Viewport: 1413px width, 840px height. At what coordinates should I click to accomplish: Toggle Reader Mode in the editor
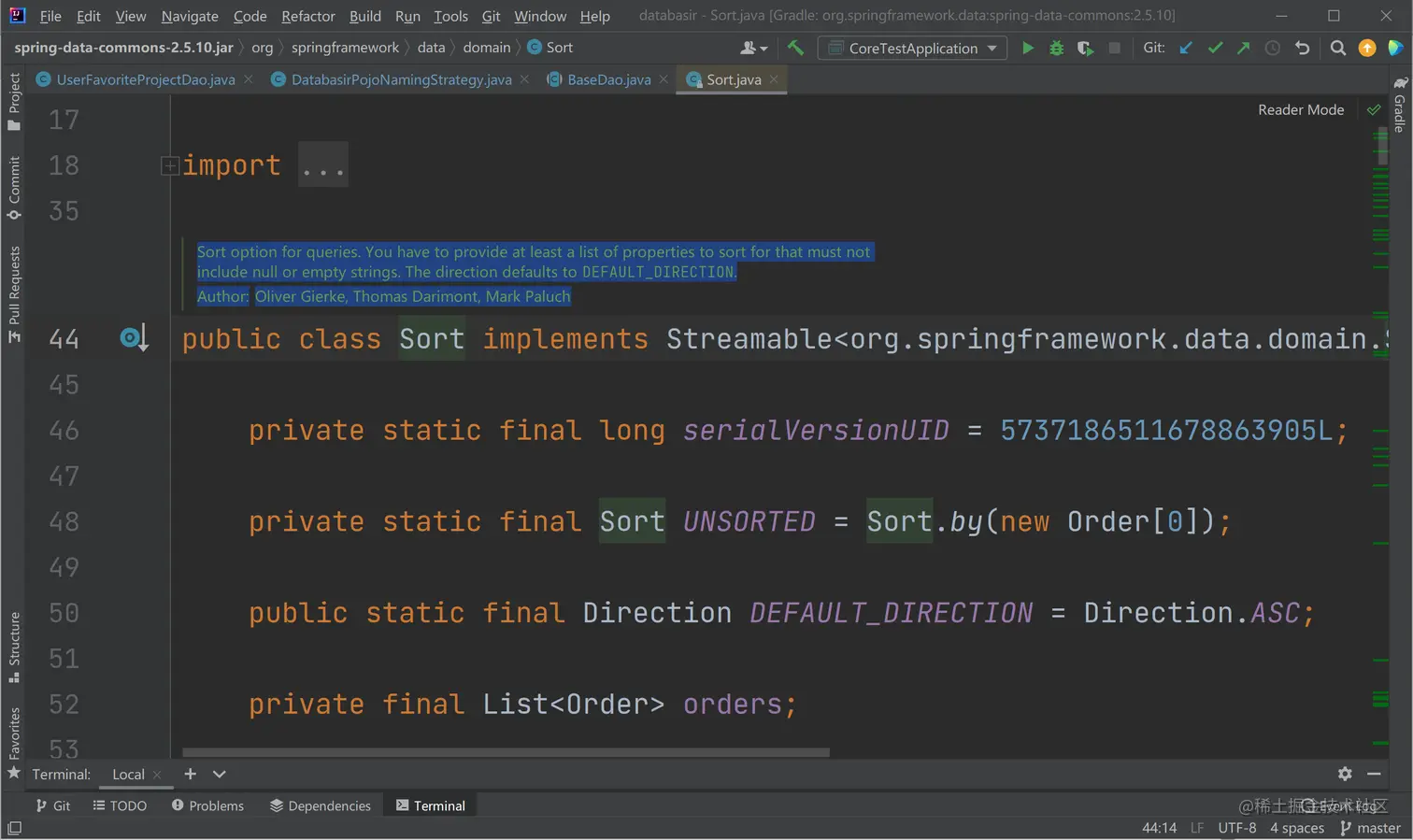tap(1300, 109)
